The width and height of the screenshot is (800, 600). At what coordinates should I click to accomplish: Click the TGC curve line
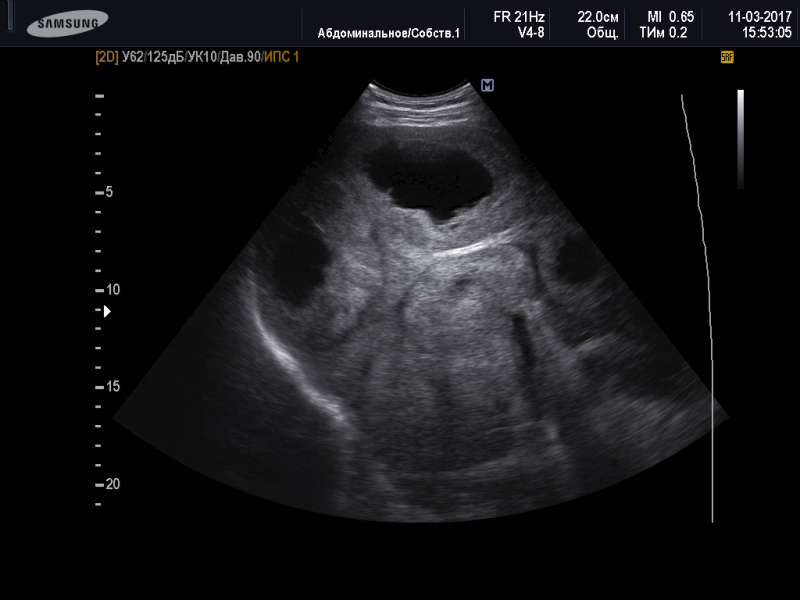click(704, 308)
